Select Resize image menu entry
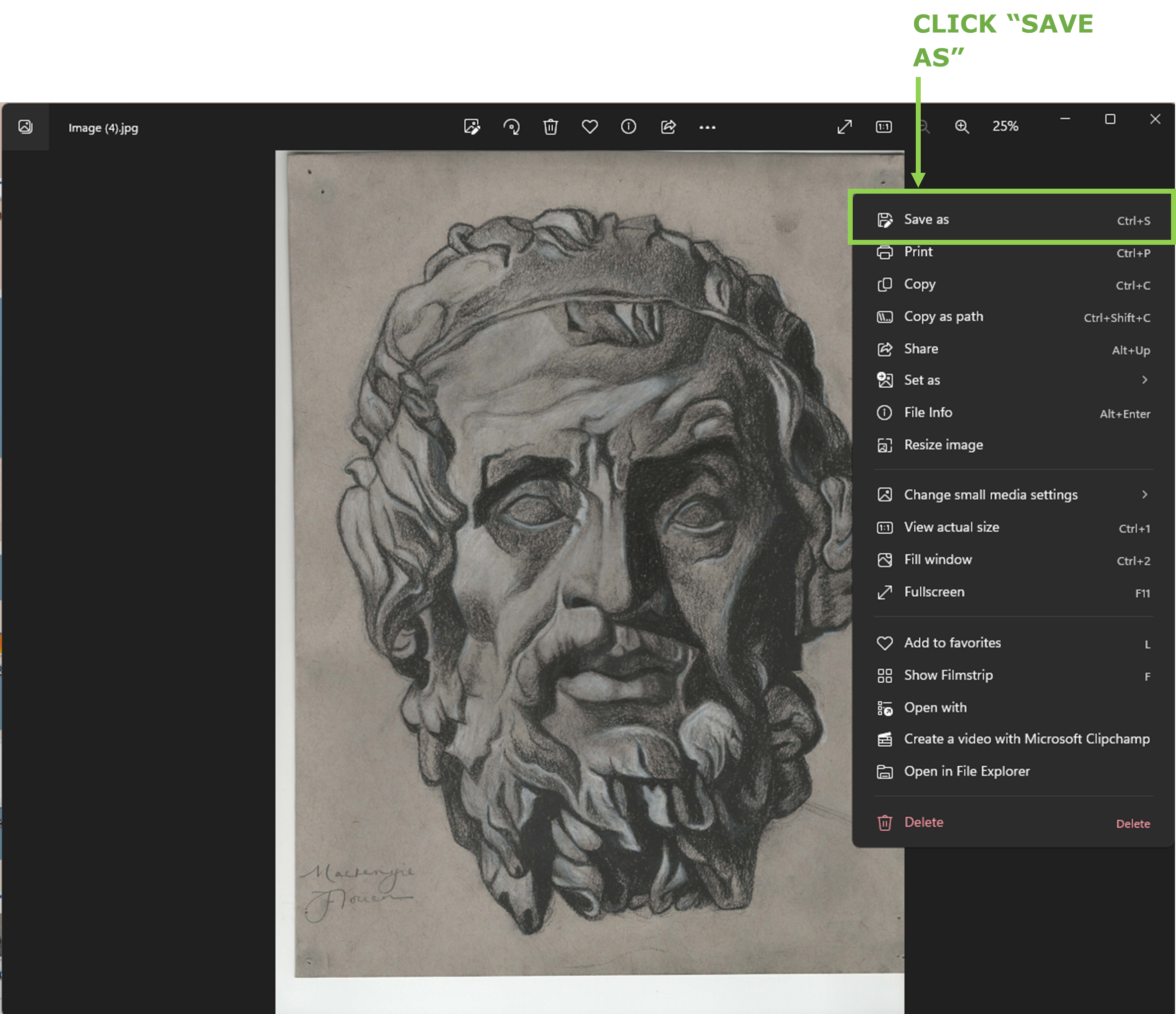Screen dimensions: 1176x1014 [943, 445]
